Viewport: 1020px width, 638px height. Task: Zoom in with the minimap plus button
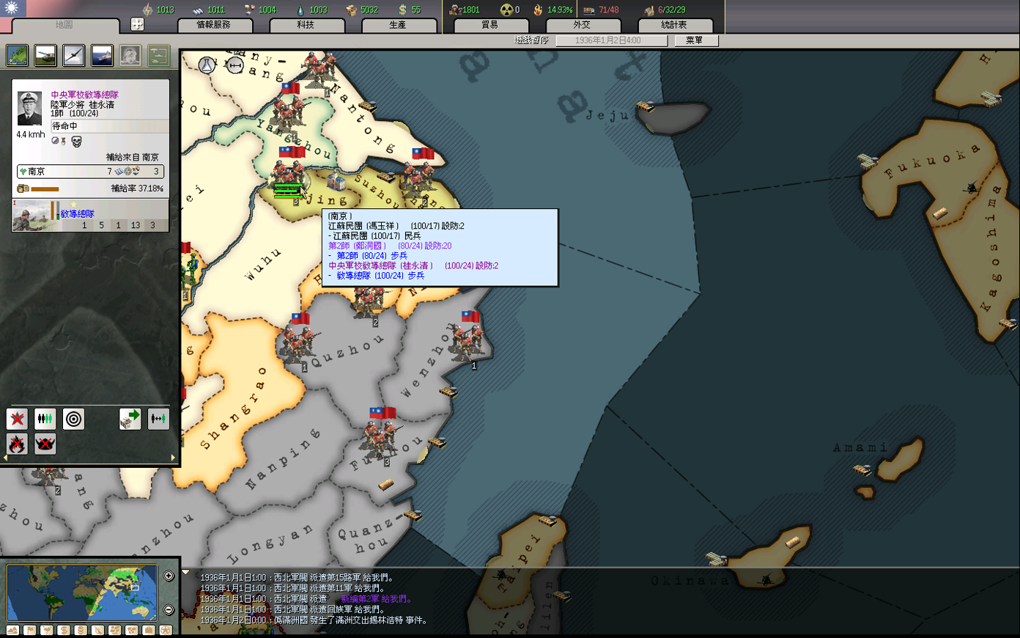[x=168, y=576]
